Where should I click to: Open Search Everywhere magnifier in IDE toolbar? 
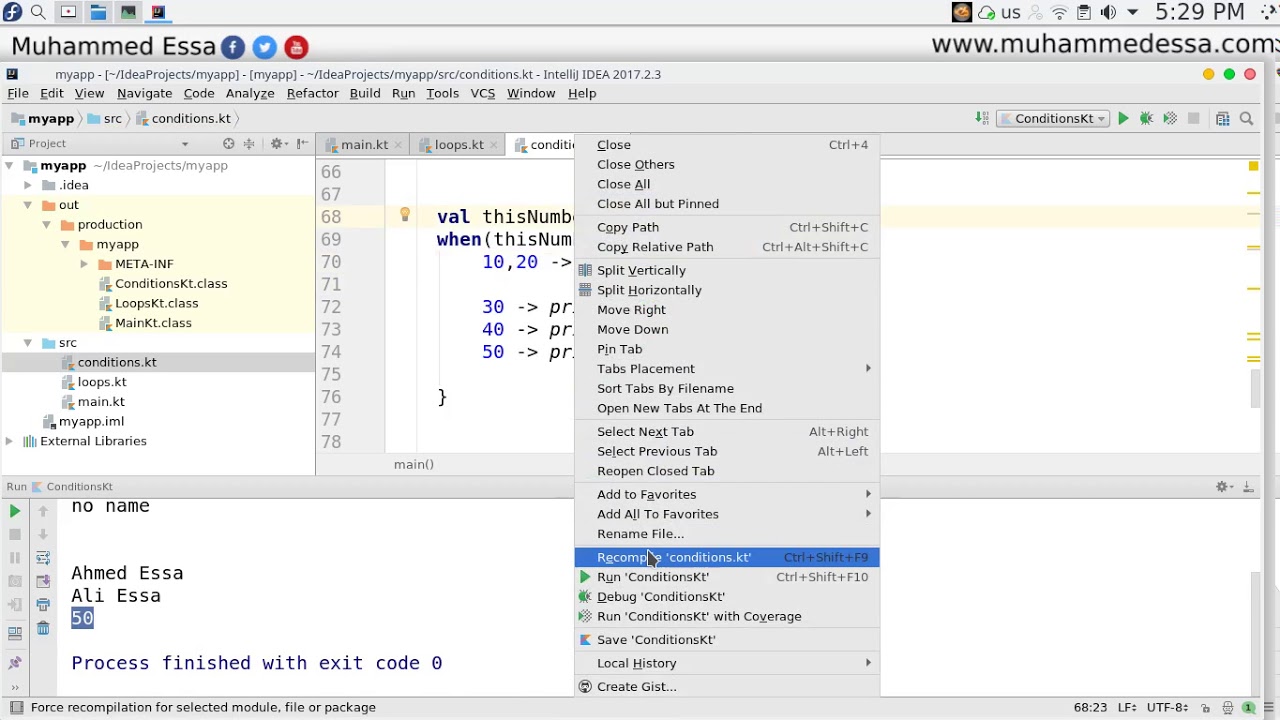click(x=1246, y=119)
